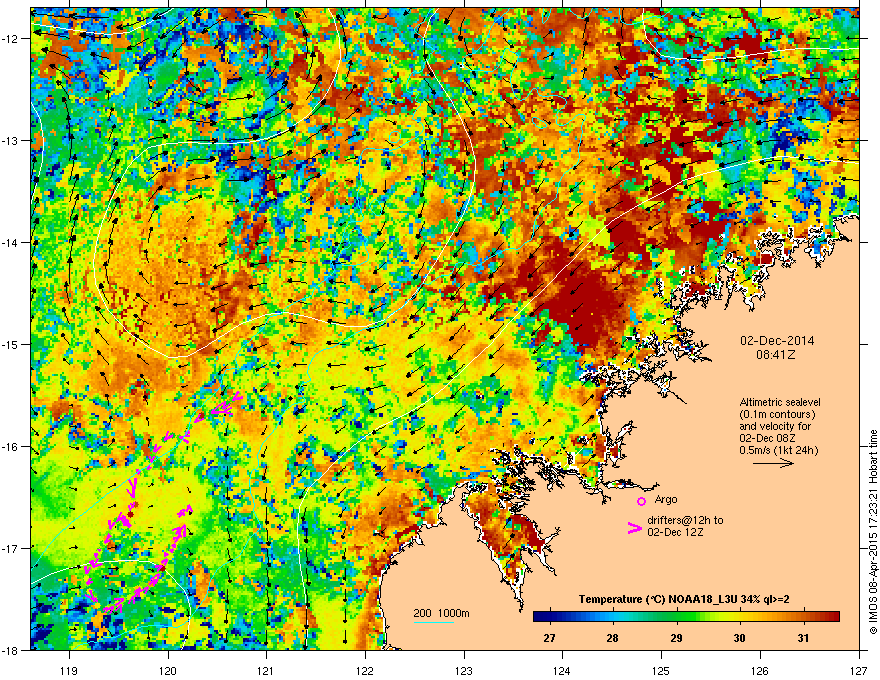Click the longitude axis label 126
This screenshot has height=680, width=880.
760,671
